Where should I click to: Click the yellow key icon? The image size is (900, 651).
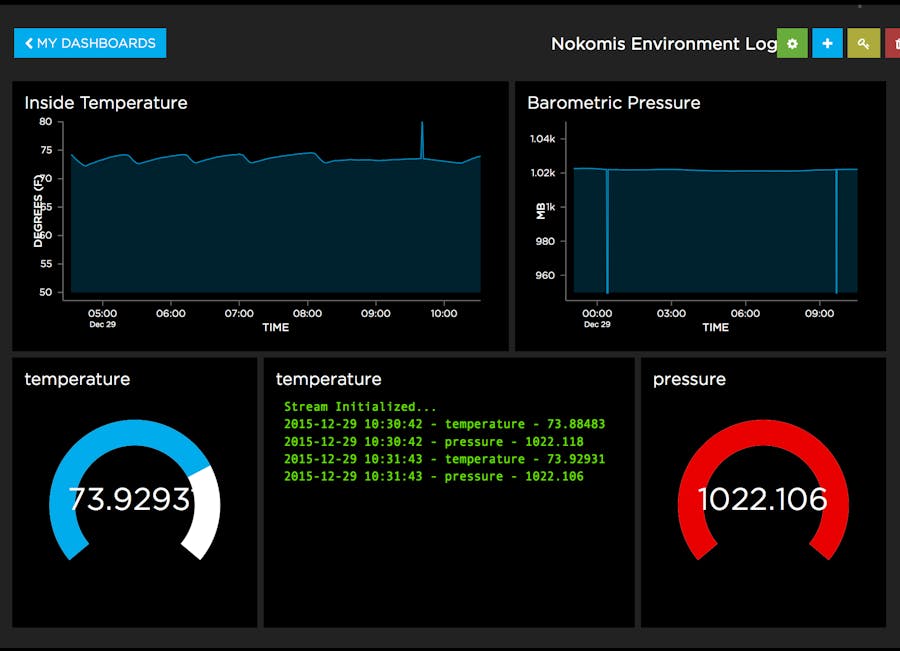863,43
